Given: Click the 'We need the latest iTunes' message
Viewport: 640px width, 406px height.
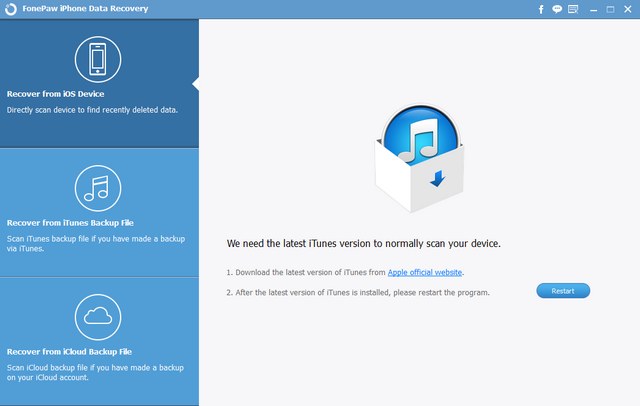Looking at the screenshot, I should (x=363, y=243).
